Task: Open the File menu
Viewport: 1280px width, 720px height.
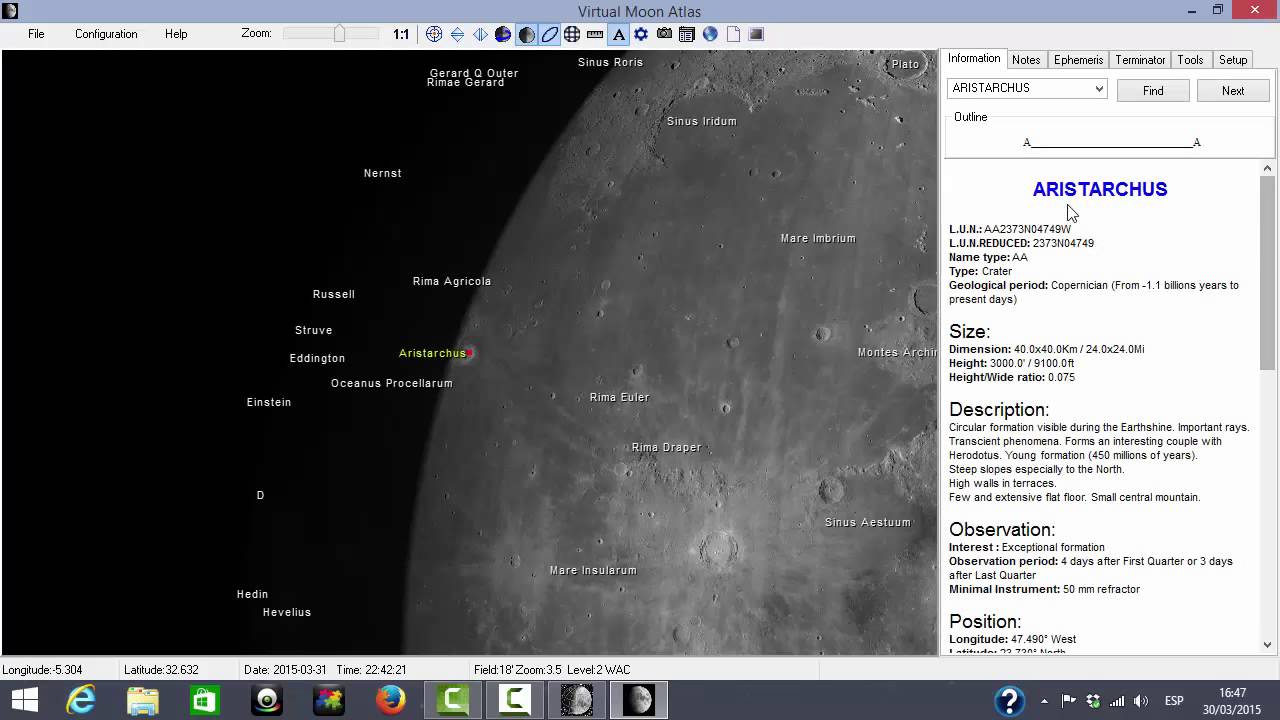Action: [x=36, y=34]
